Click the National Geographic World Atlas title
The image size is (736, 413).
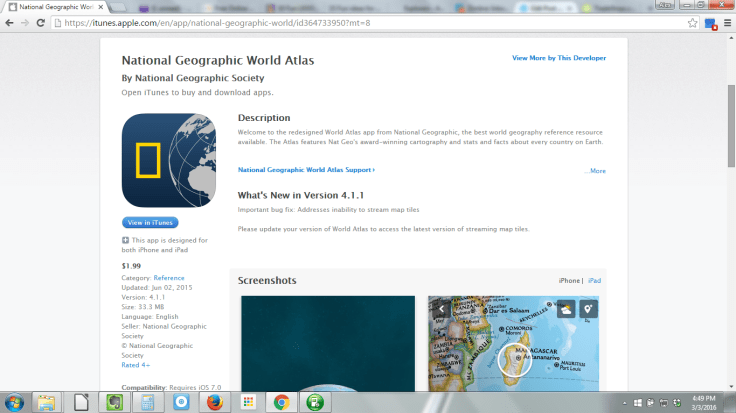pos(218,61)
